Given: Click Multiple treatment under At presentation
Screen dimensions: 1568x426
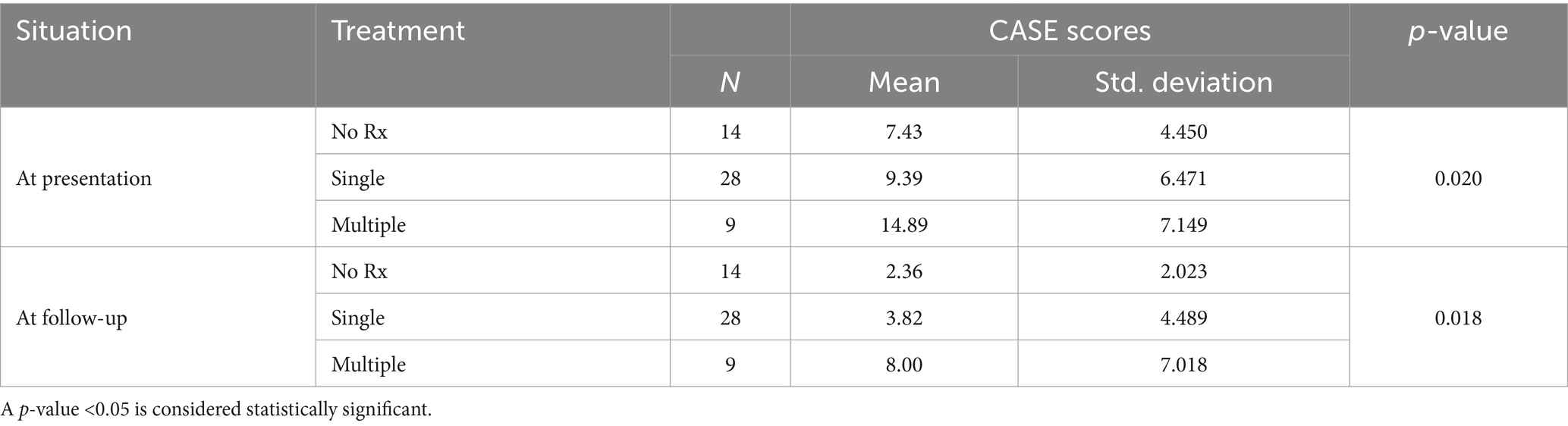Looking at the screenshot, I should click(369, 225).
